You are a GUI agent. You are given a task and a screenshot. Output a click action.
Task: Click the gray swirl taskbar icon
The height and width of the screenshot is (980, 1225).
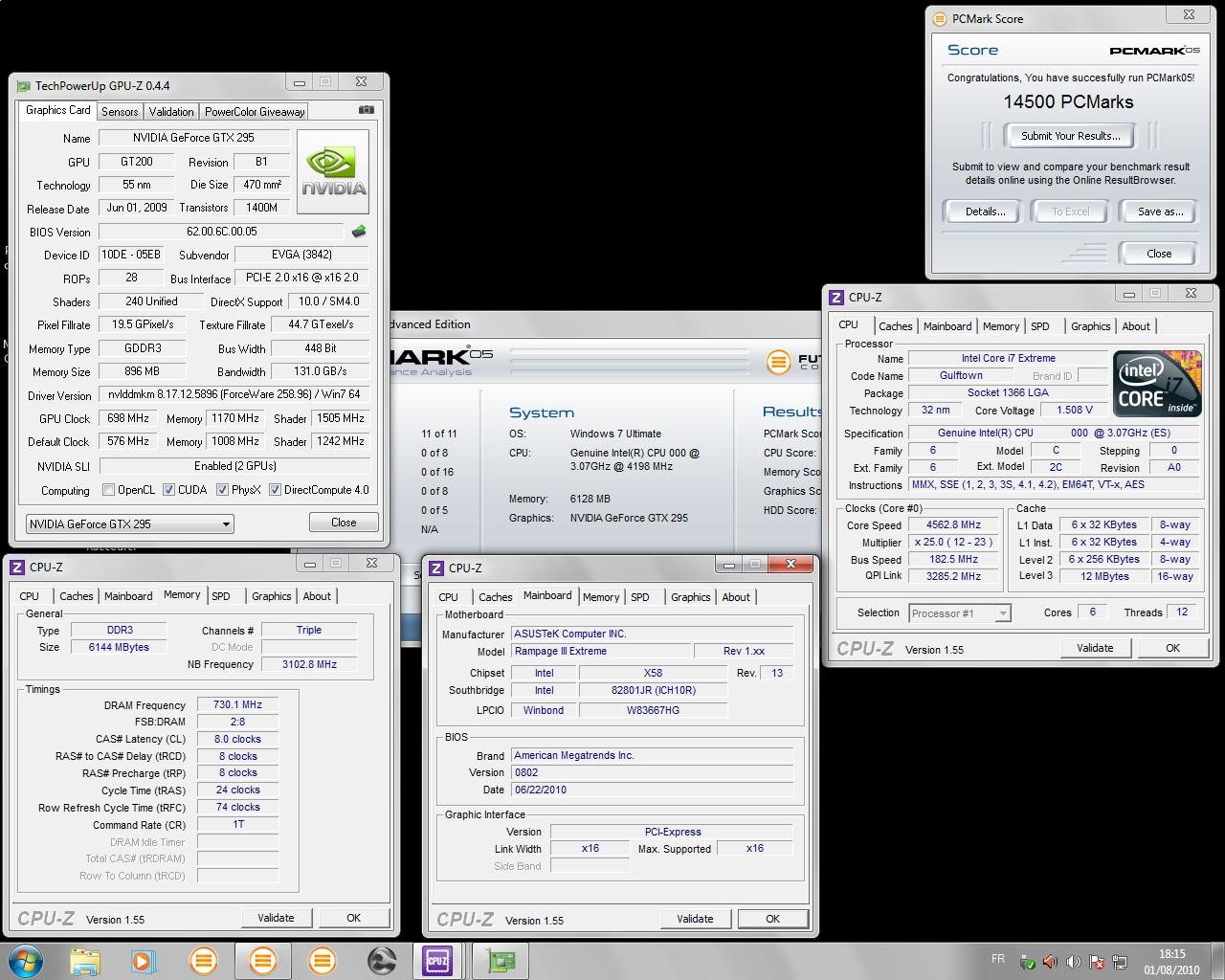tap(381, 961)
